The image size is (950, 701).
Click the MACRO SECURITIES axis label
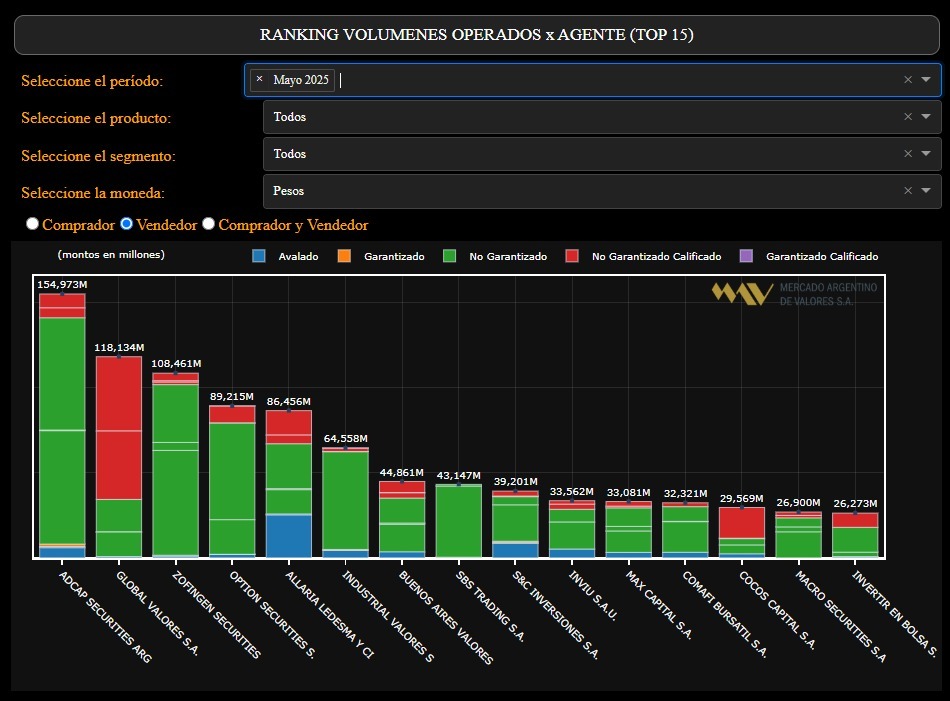[x=841, y=616]
